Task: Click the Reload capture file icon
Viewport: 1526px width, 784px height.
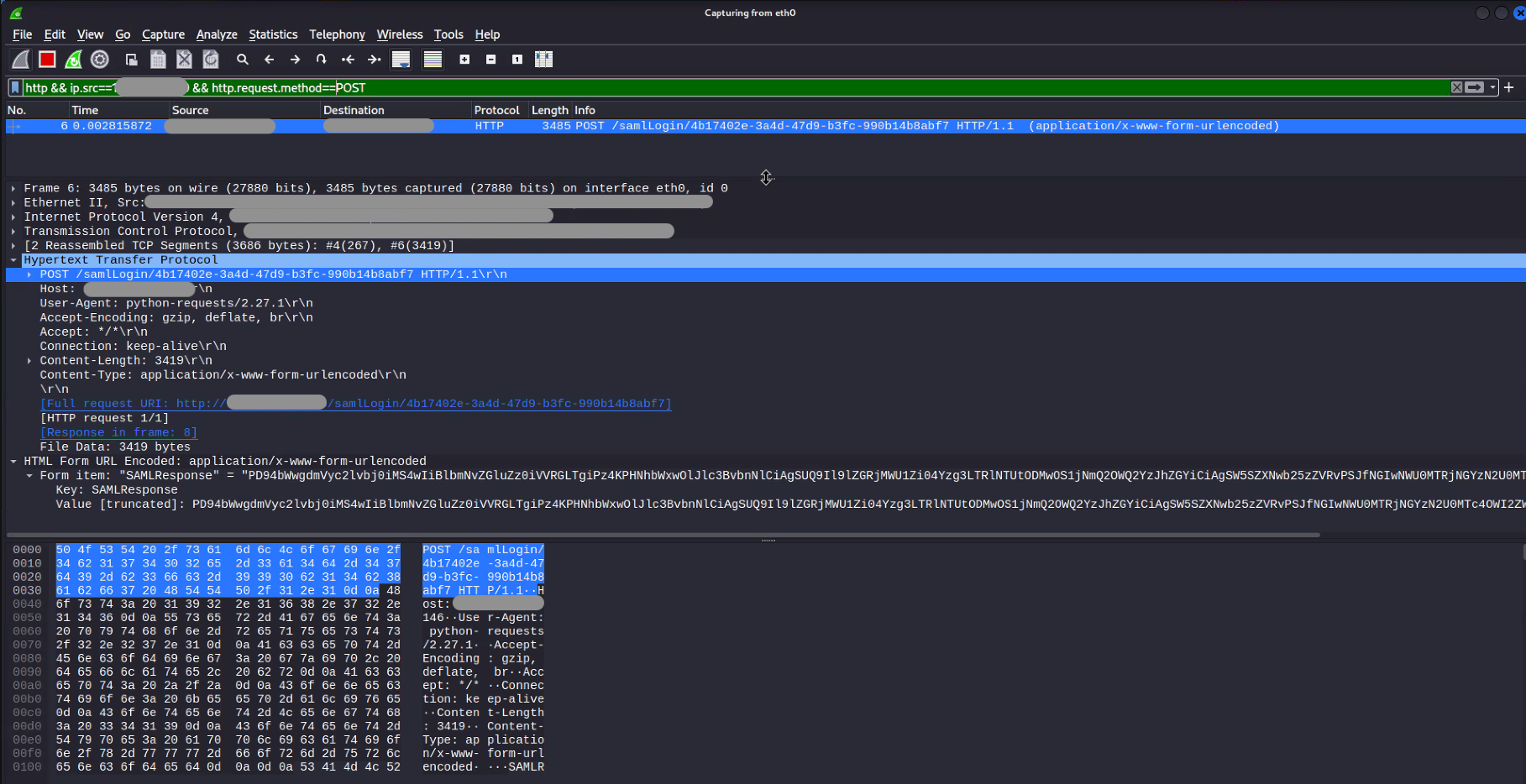Action: [211, 60]
